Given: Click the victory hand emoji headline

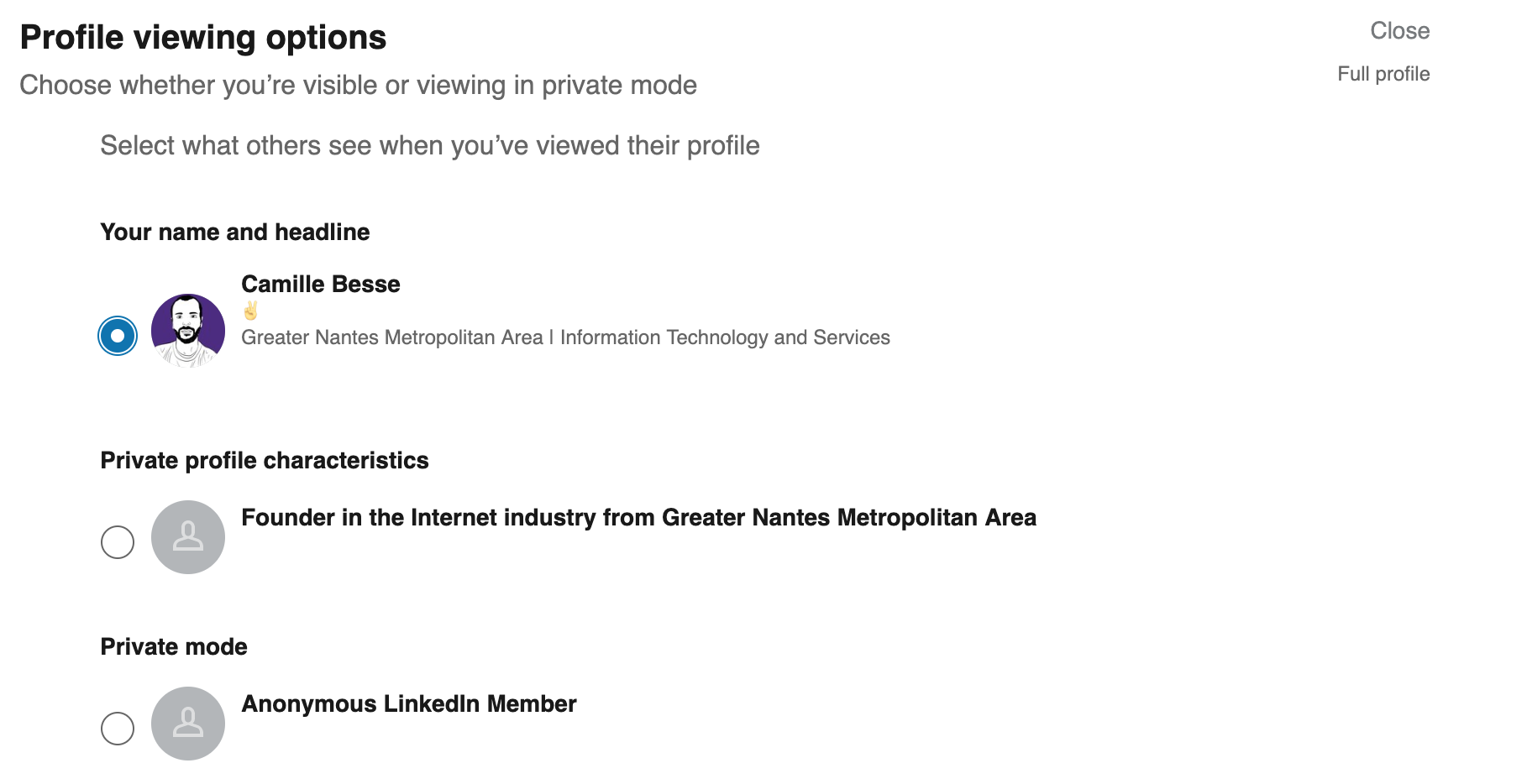Looking at the screenshot, I should tap(250, 311).
